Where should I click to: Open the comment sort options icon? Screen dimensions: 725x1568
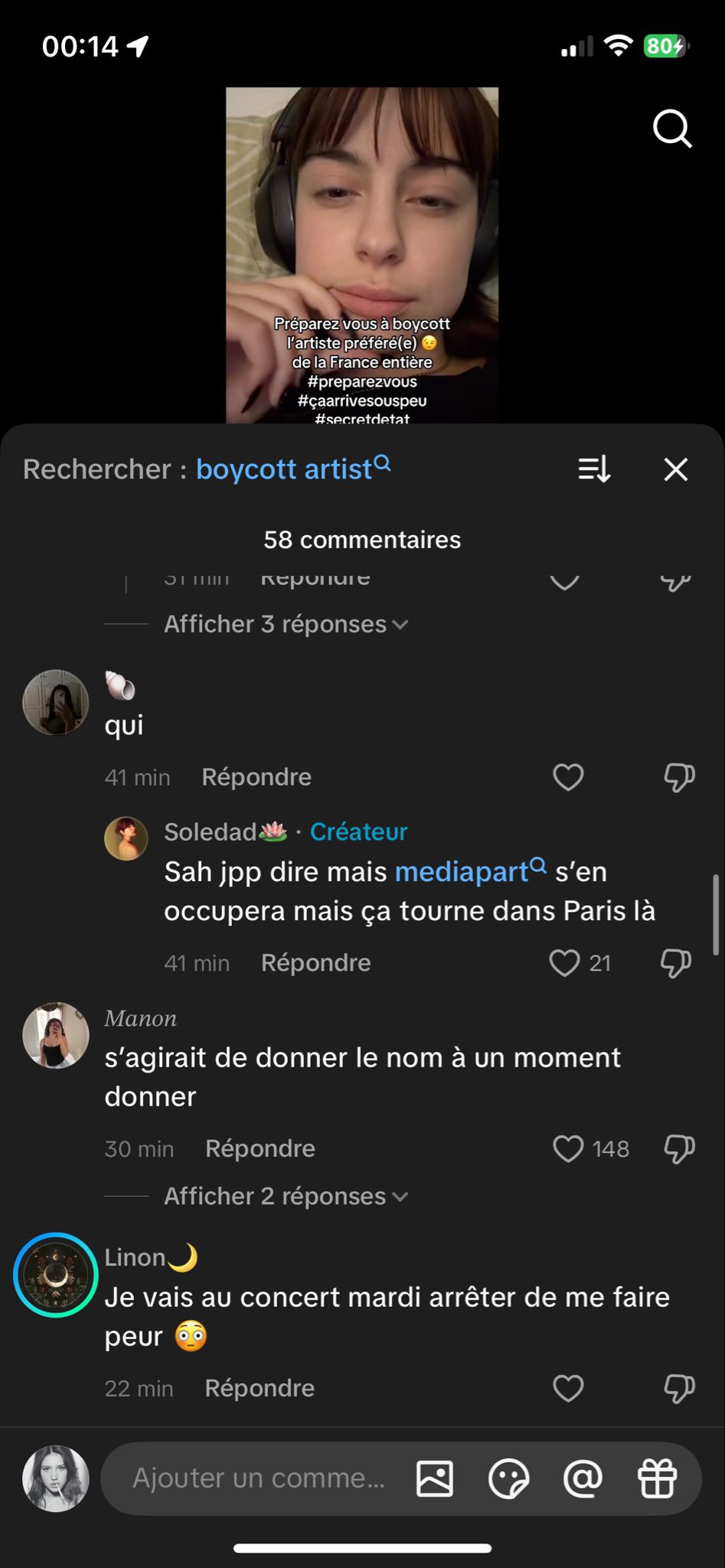[594, 469]
